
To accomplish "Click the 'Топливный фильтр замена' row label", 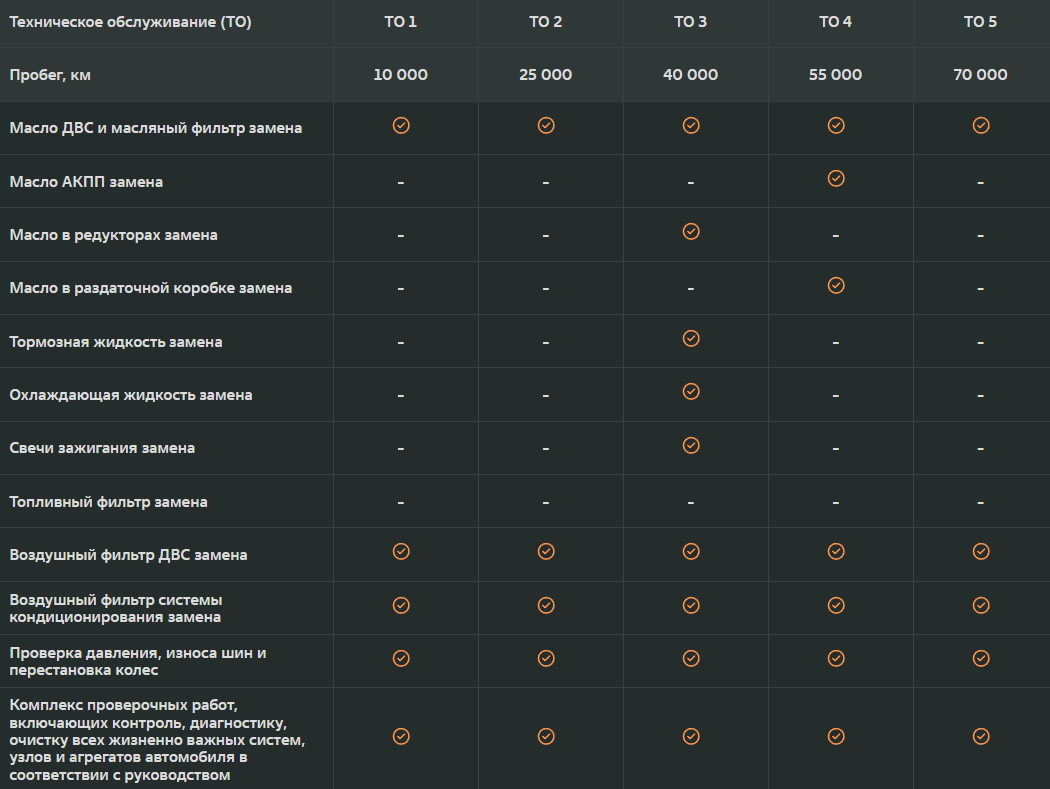I will [x=108, y=502].
